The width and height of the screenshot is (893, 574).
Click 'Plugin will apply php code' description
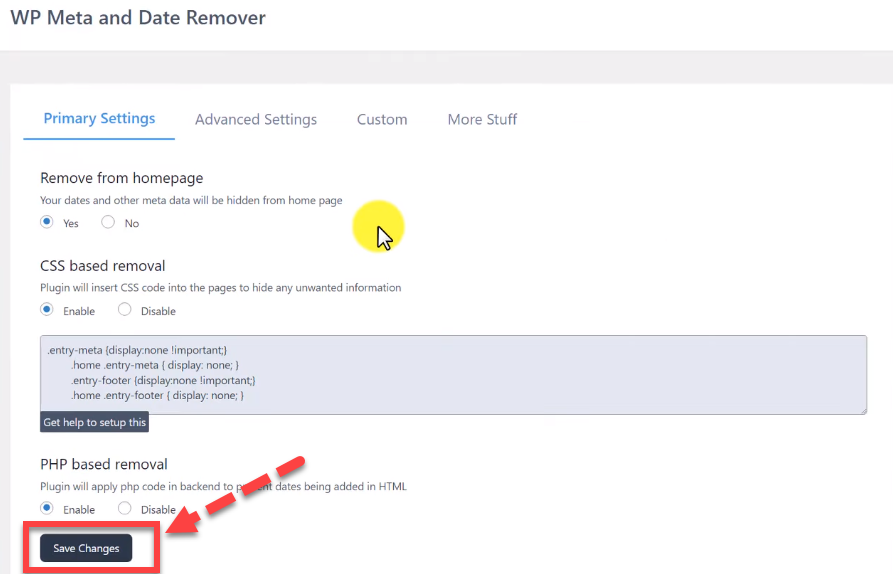pos(223,487)
